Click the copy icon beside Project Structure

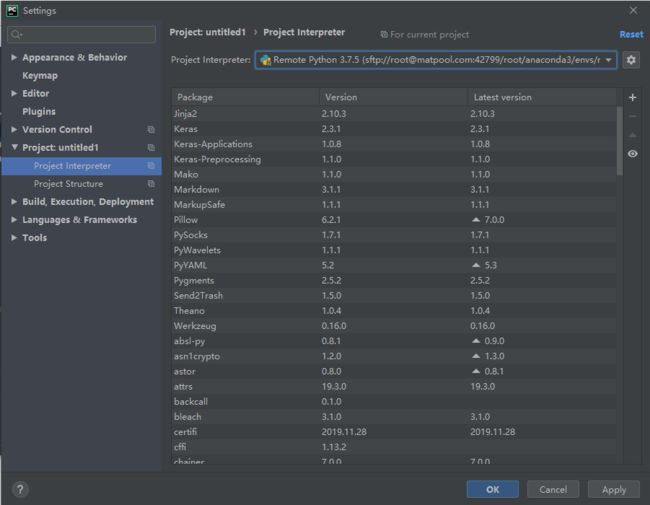coord(151,184)
